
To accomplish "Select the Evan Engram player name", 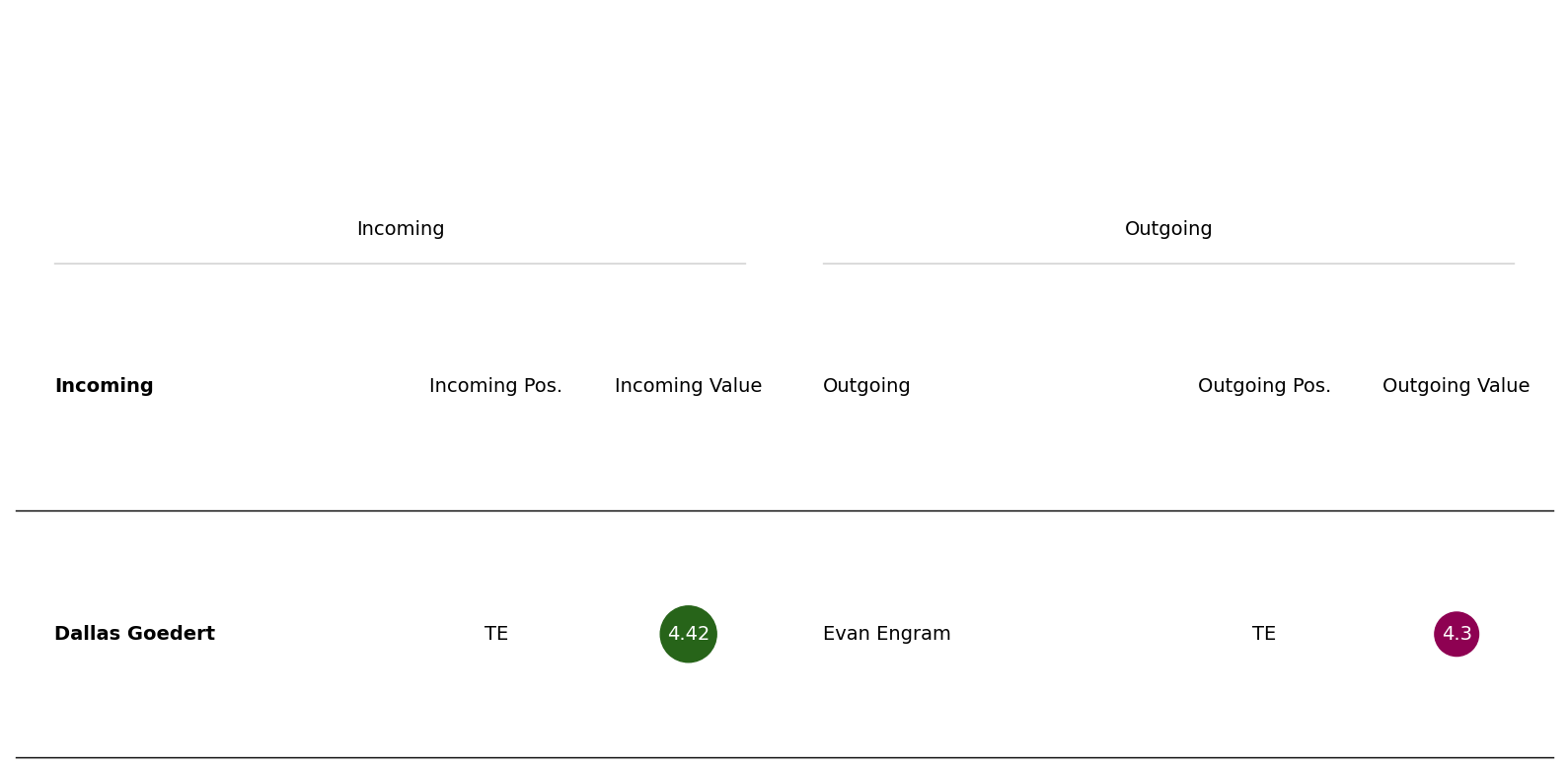I will click(x=887, y=634).
